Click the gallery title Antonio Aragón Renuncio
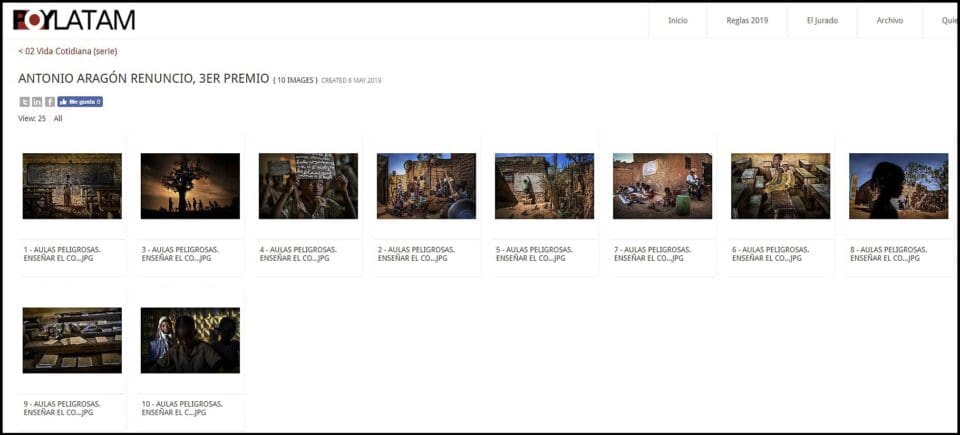The width and height of the screenshot is (960, 435). click(144, 78)
